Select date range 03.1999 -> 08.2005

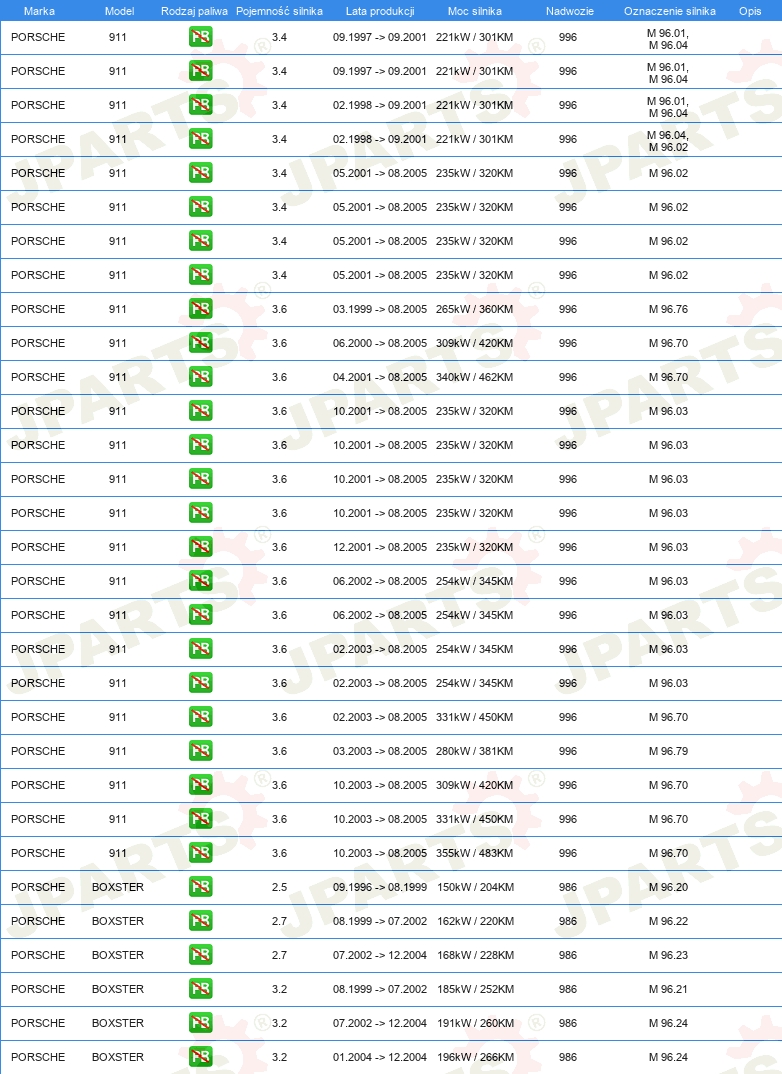(x=380, y=309)
